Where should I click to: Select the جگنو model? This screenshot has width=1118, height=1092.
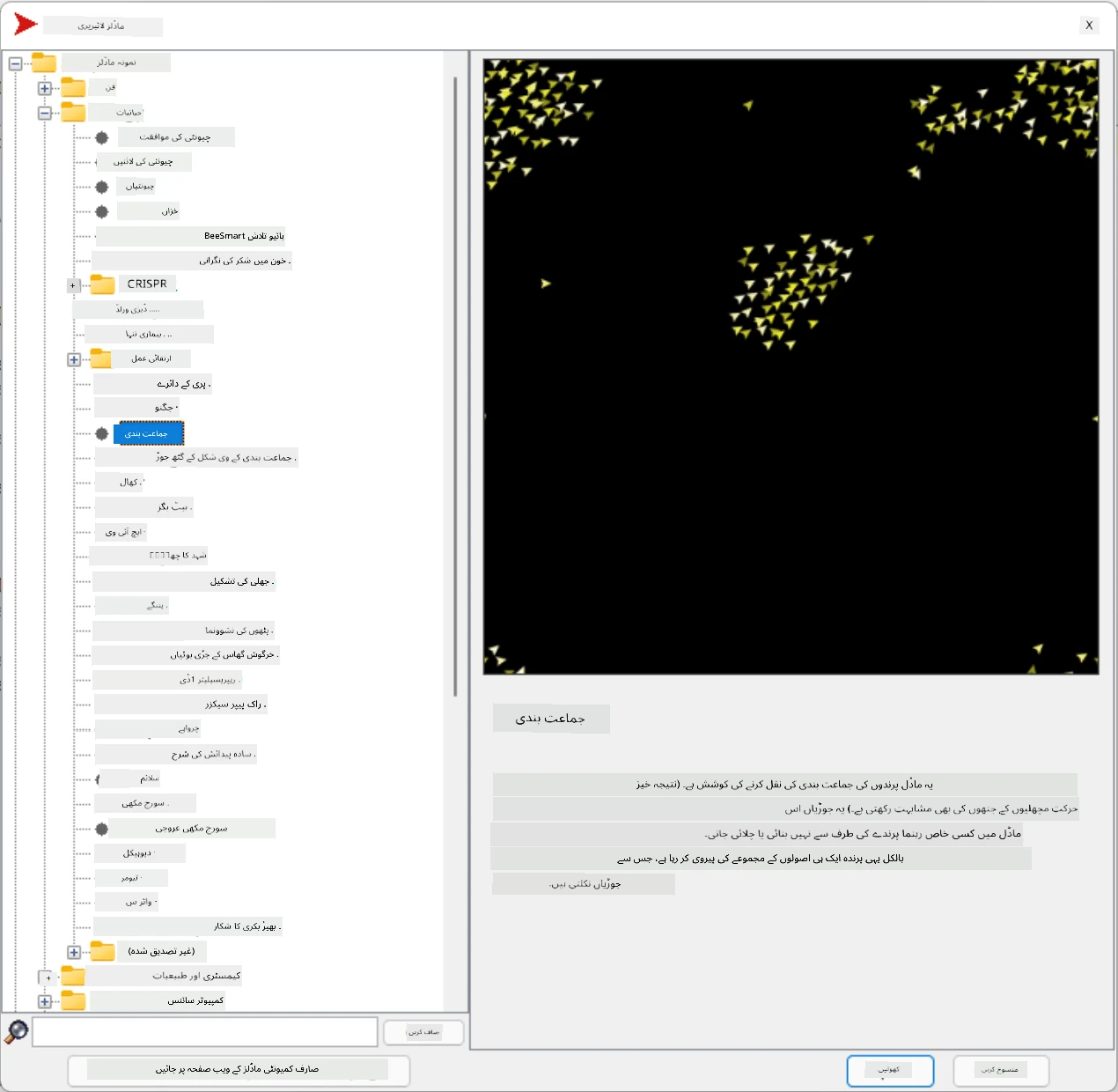137,407
